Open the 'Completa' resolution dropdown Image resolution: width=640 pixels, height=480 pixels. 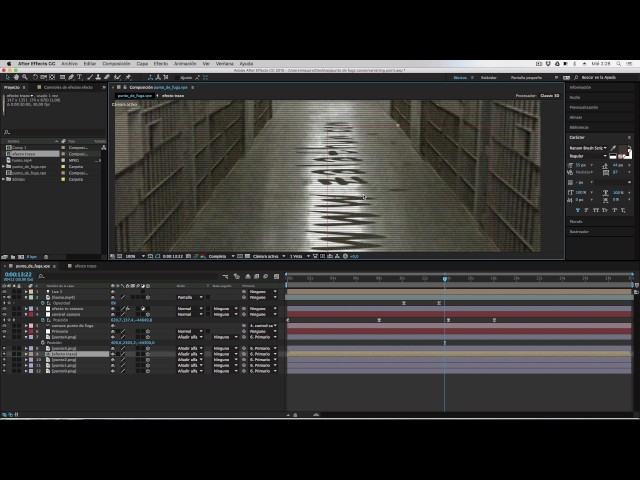point(221,256)
